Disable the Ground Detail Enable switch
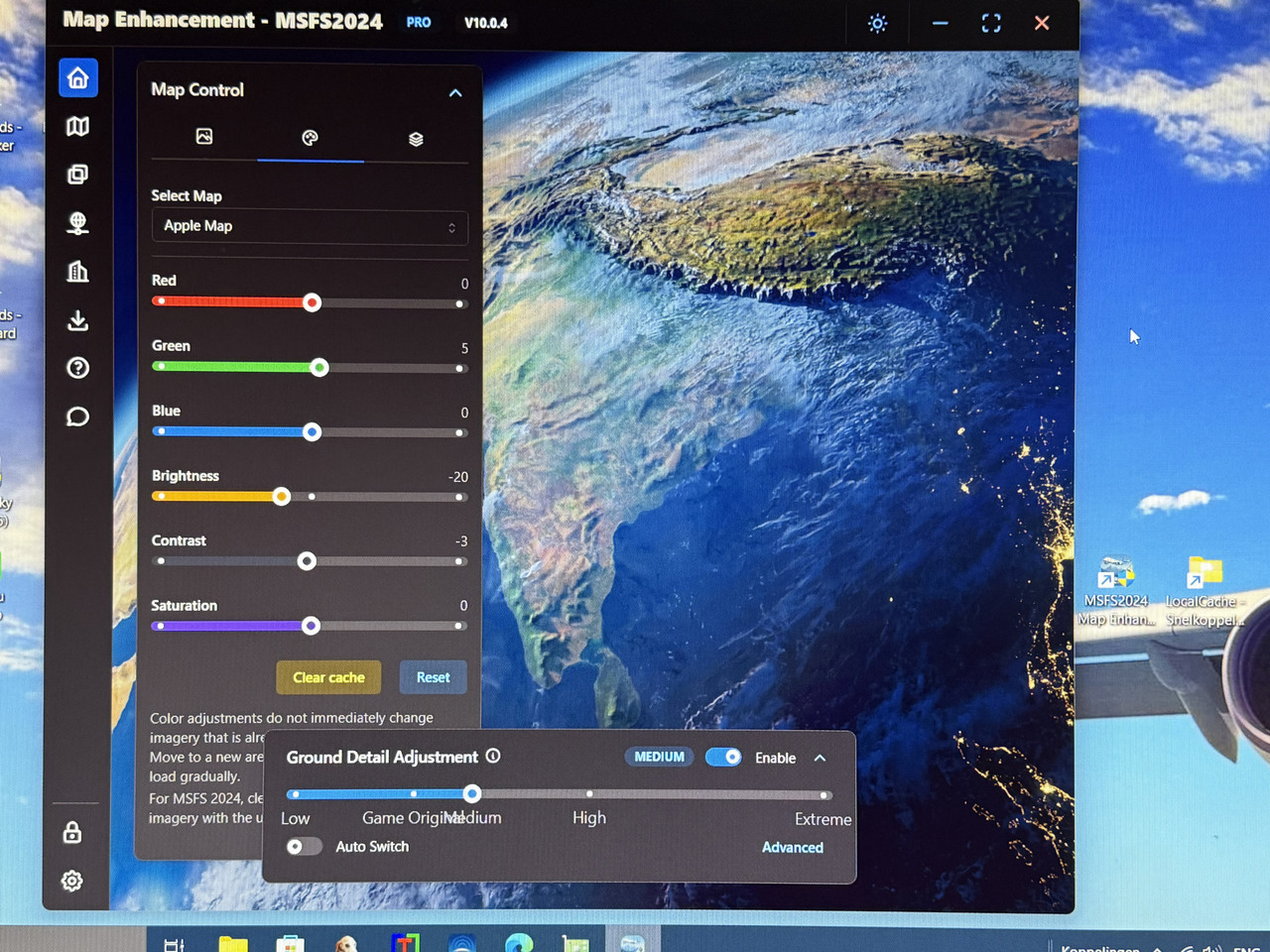The width and height of the screenshot is (1270, 952). click(723, 757)
